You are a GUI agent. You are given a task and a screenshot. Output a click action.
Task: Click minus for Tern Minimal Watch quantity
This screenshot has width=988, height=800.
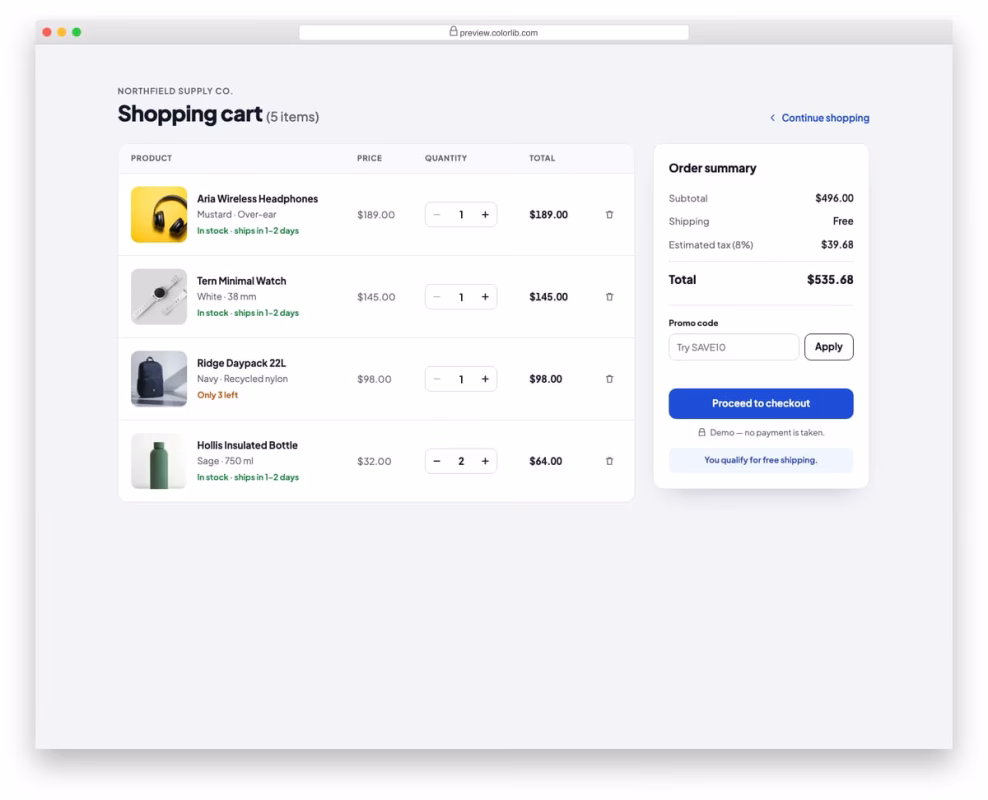coord(437,297)
